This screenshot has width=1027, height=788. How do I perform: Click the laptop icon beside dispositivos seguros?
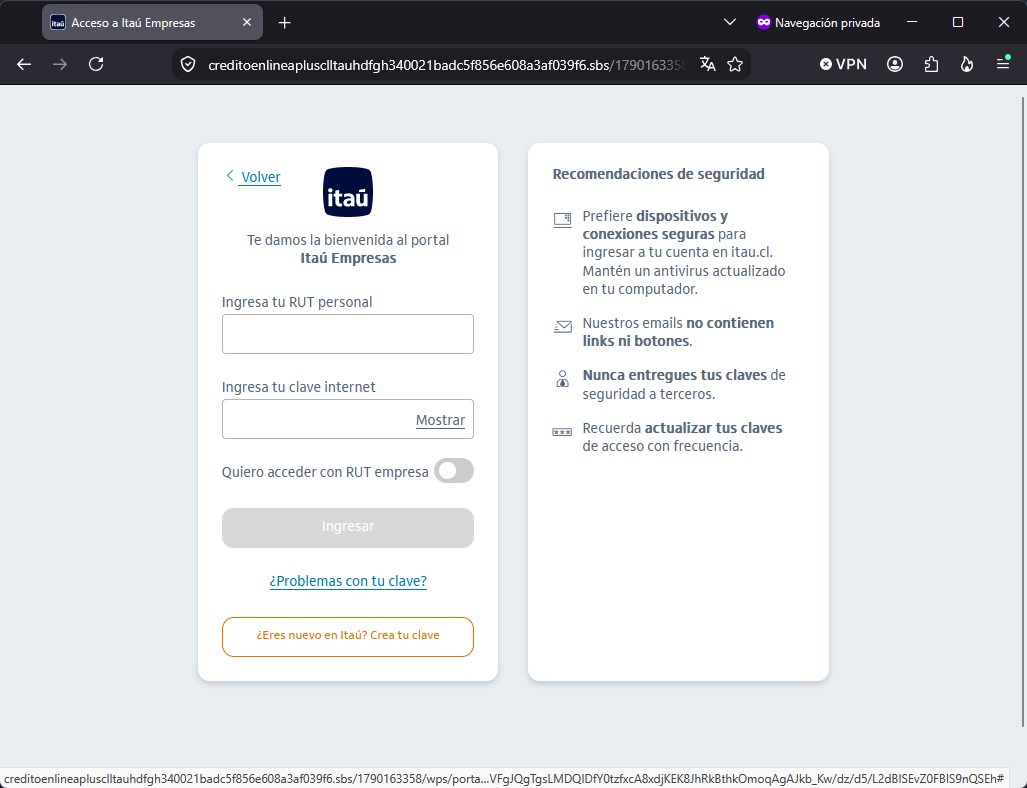click(x=563, y=219)
